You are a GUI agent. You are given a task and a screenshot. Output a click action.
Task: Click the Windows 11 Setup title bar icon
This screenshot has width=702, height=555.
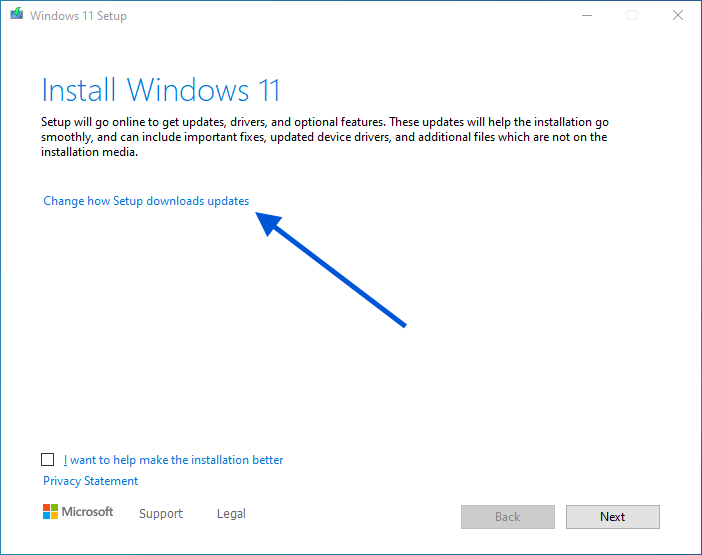(17, 14)
